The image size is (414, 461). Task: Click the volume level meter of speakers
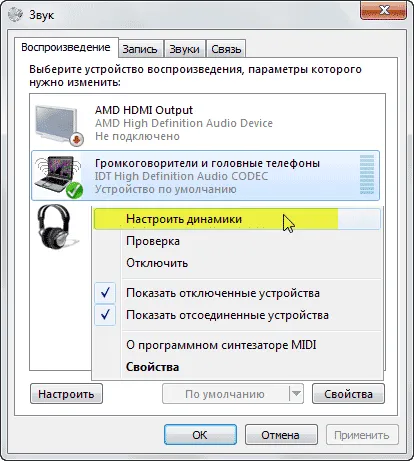point(367,175)
